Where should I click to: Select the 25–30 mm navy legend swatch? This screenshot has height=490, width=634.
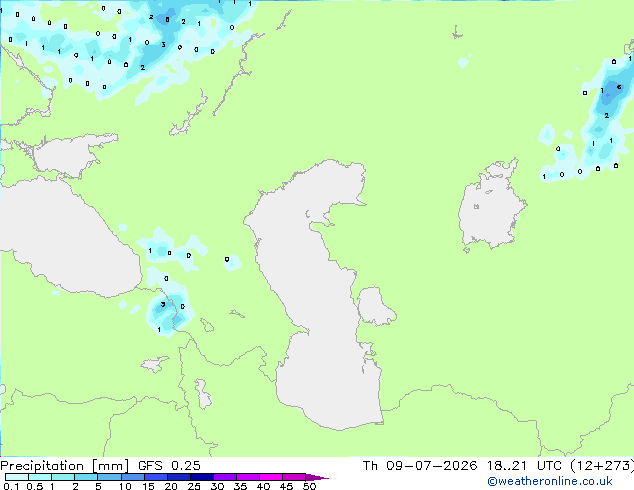(202, 477)
